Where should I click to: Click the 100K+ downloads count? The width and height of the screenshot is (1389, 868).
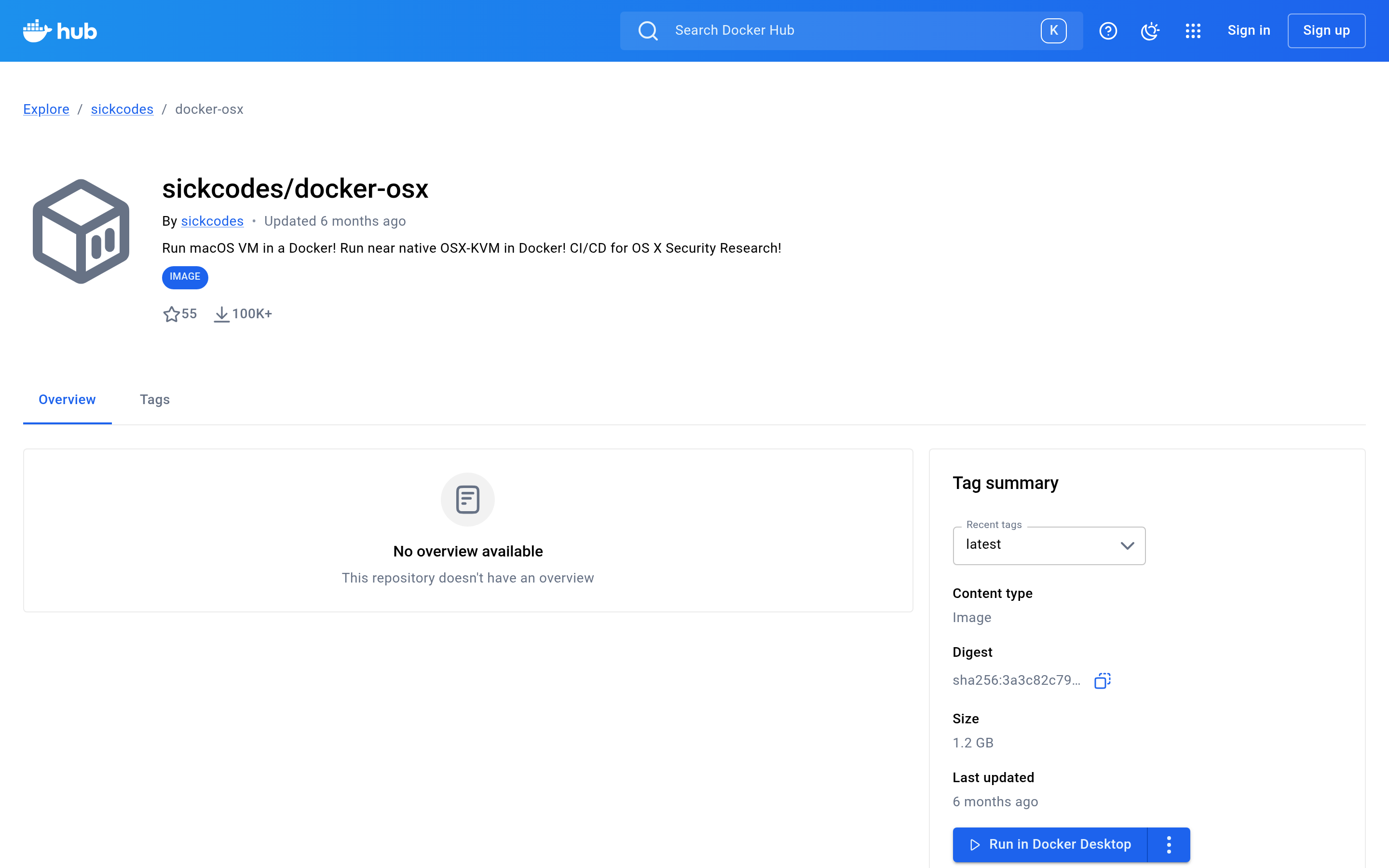[x=252, y=314]
